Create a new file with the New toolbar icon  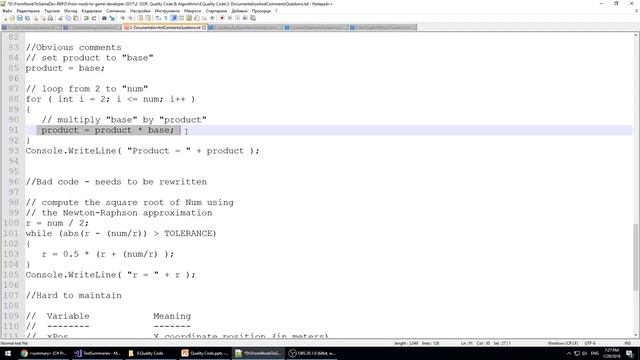[x=5, y=18]
